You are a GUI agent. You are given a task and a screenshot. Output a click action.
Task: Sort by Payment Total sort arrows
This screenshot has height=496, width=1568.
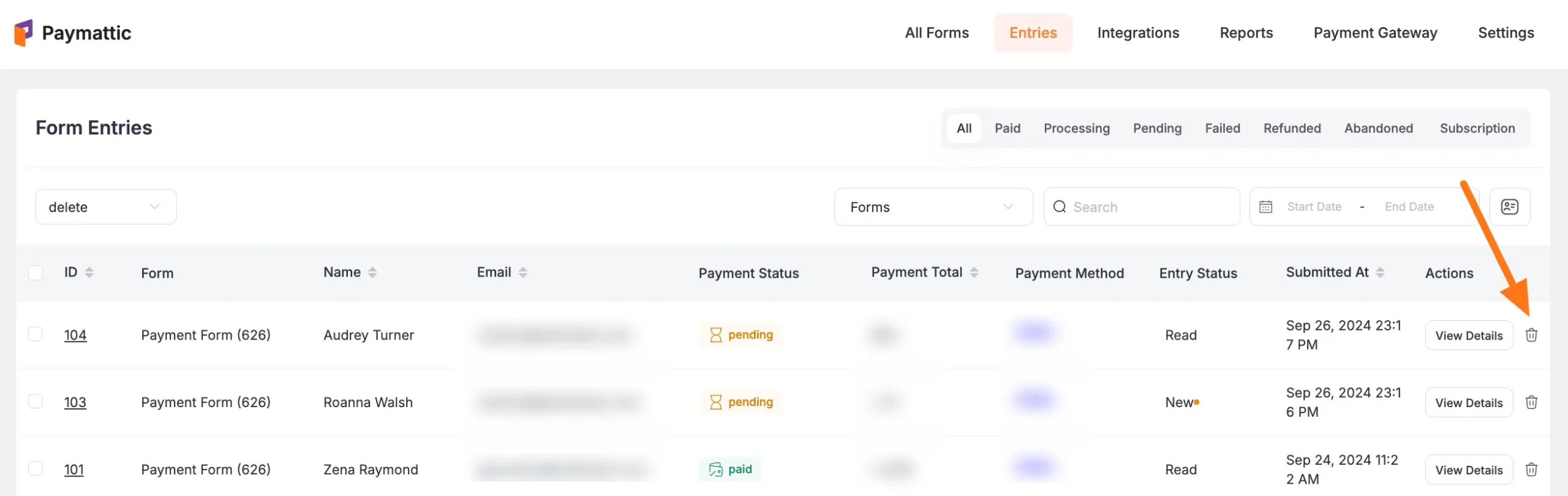974,273
